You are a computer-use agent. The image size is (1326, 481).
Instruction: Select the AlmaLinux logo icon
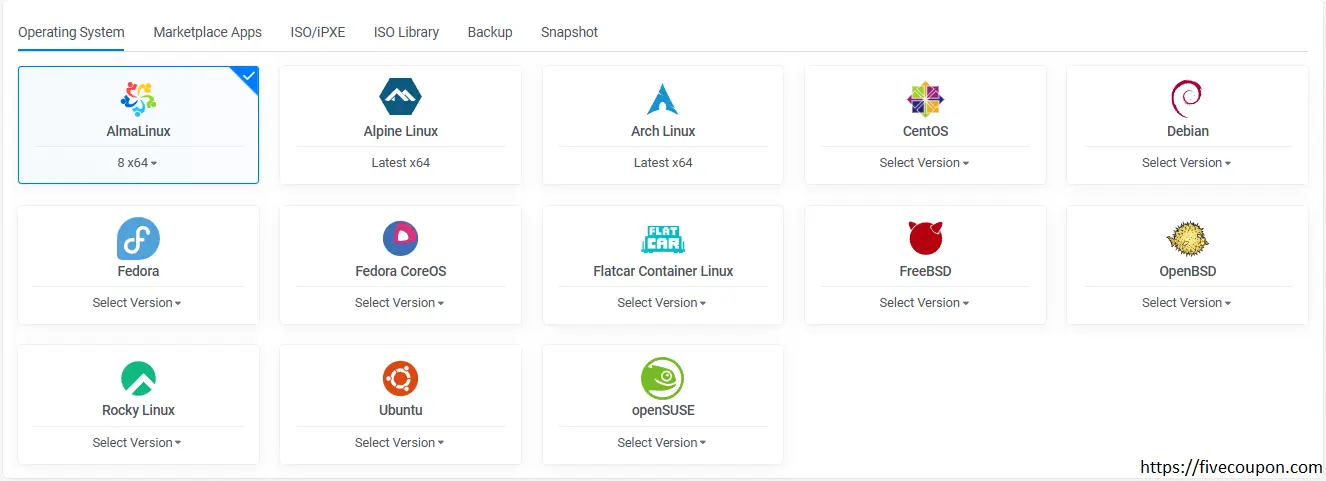pyautogui.click(x=138, y=99)
